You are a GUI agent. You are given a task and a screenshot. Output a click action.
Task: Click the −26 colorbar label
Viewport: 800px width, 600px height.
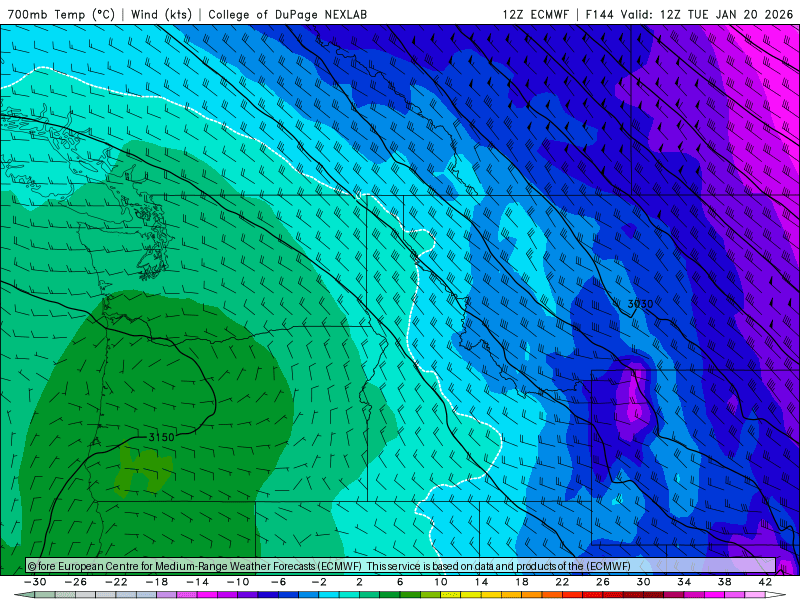76,582
